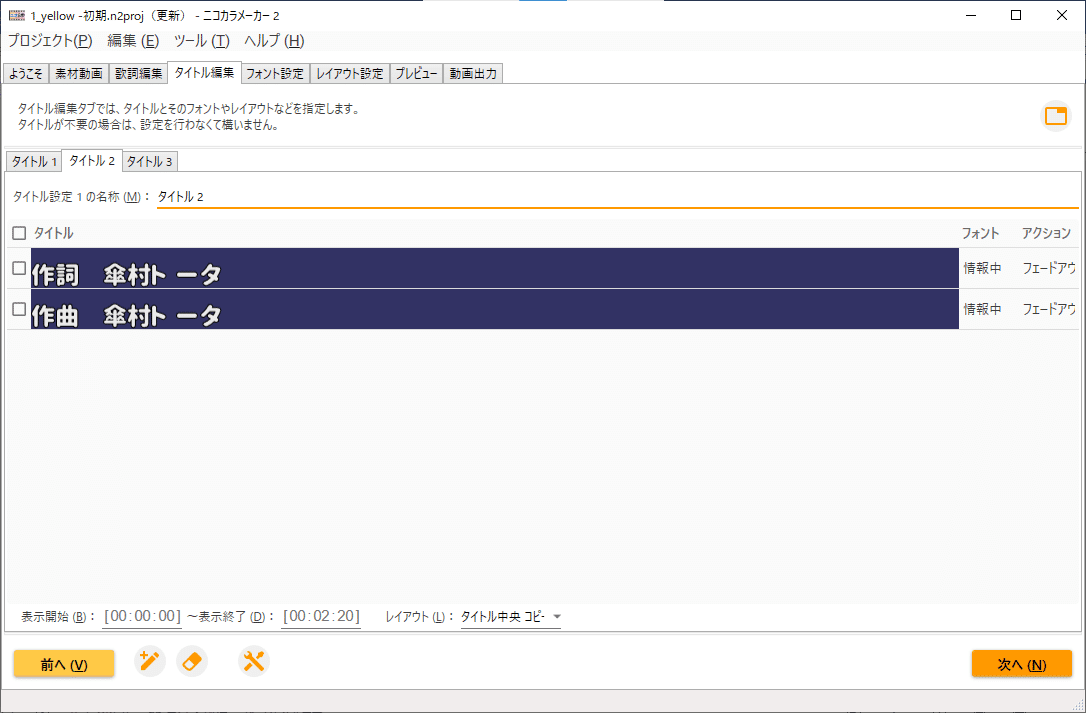Check the 作詞 傘村トータ row checkbox
The height and width of the screenshot is (713, 1086).
pyautogui.click(x=17, y=268)
